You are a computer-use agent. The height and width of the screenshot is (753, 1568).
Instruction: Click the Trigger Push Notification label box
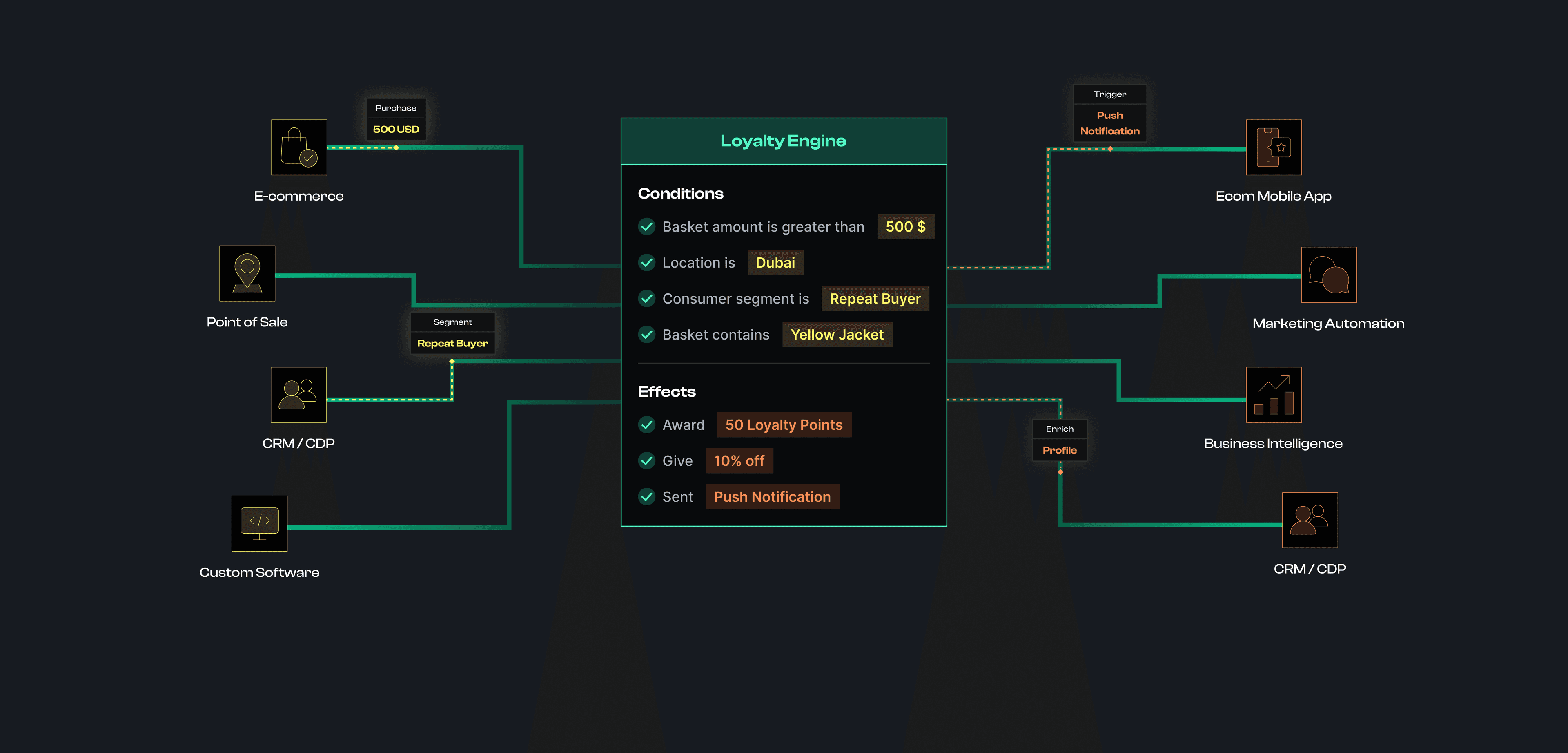(x=1110, y=114)
